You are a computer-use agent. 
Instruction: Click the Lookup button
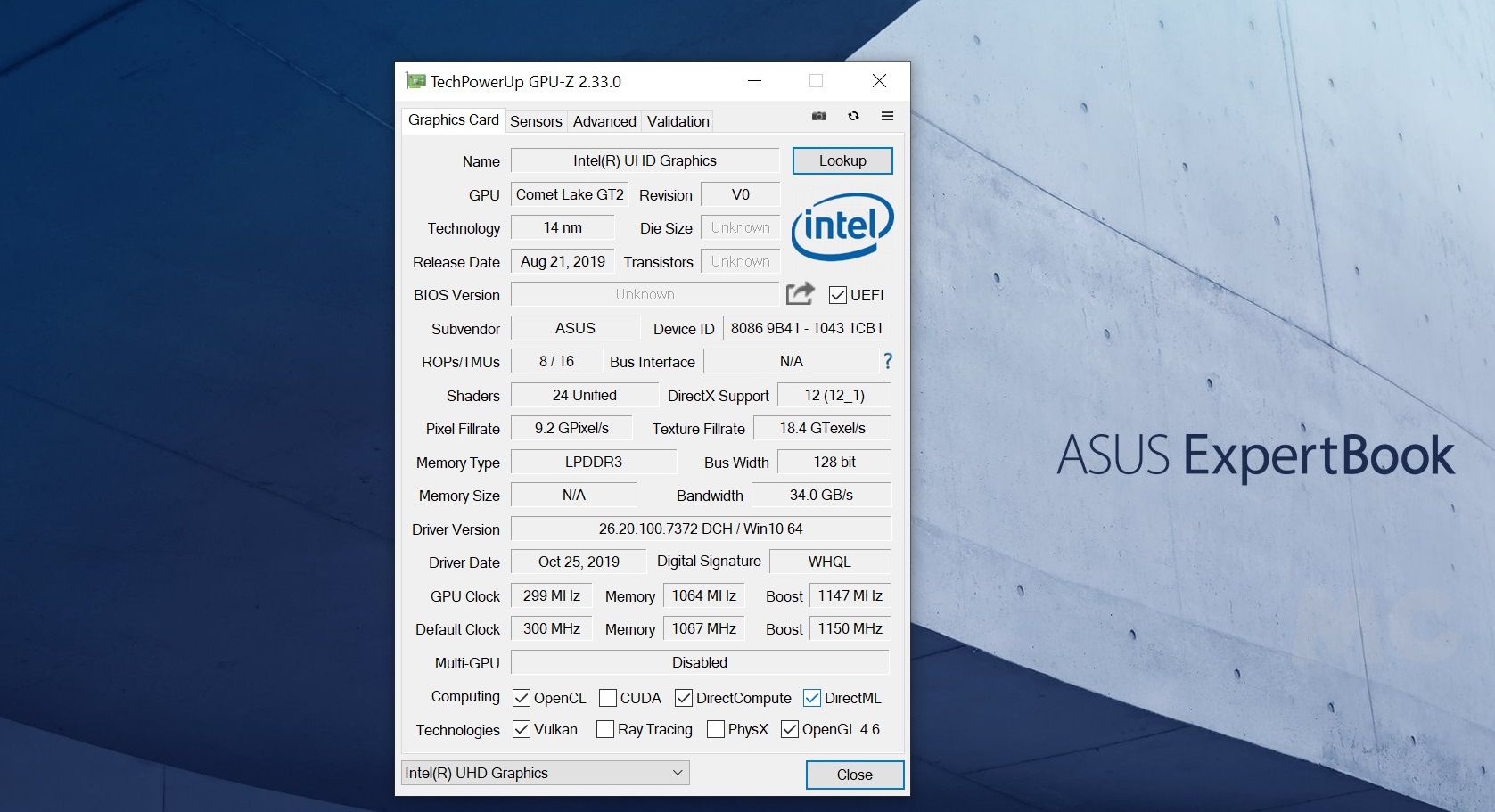click(x=842, y=160)
